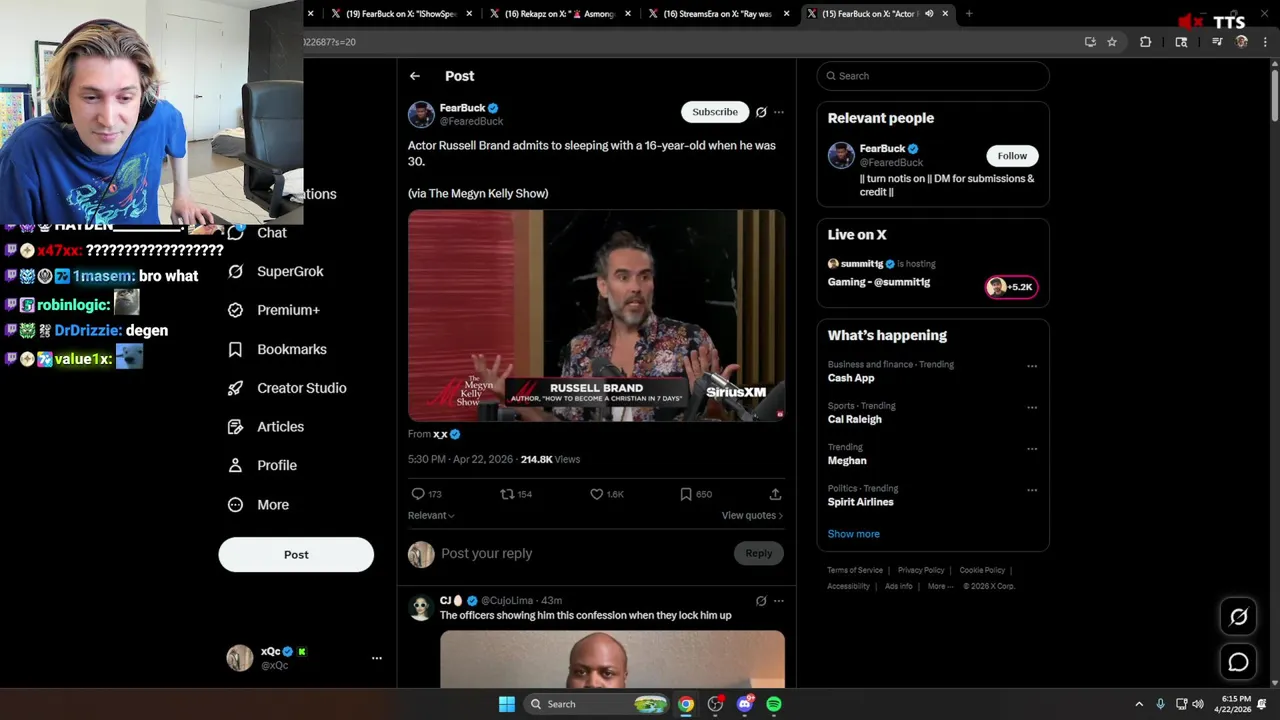Open floating messages button at bottom right

pyautogui.click(x=1238, y=662)
